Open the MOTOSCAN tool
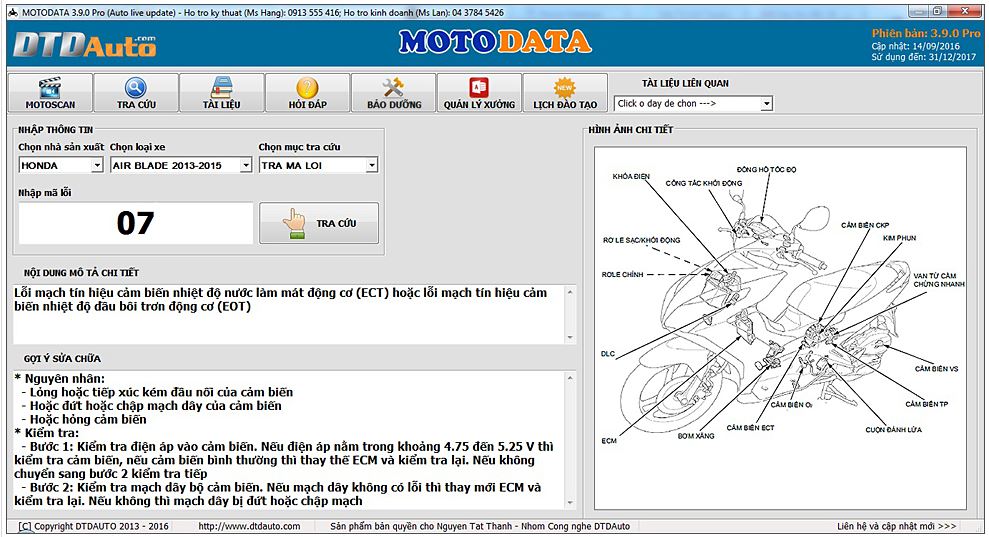This screenshot has height=537, width=989. (x=50, y=93)
